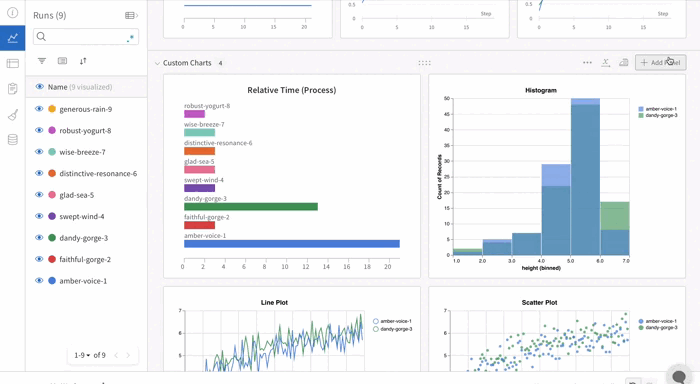Screen dimensions: 700x384
Task: Change the red color dot of faithful-gorge-2
Action: tap(52, 259)
